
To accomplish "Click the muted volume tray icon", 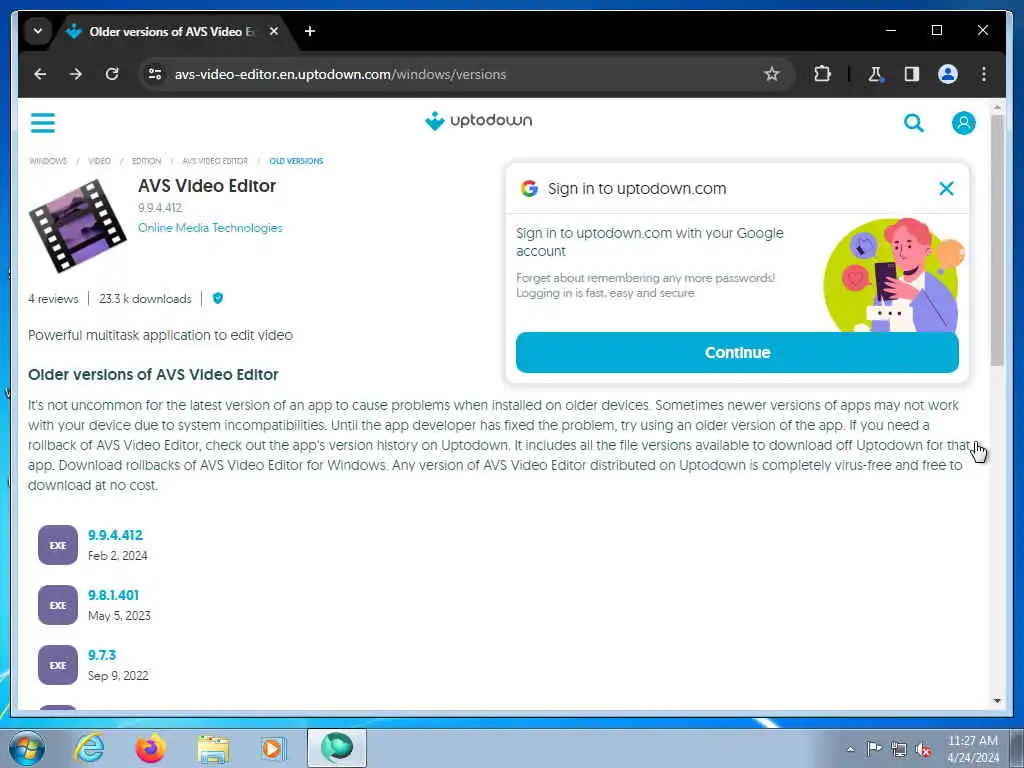I will (x=923, y=750).
